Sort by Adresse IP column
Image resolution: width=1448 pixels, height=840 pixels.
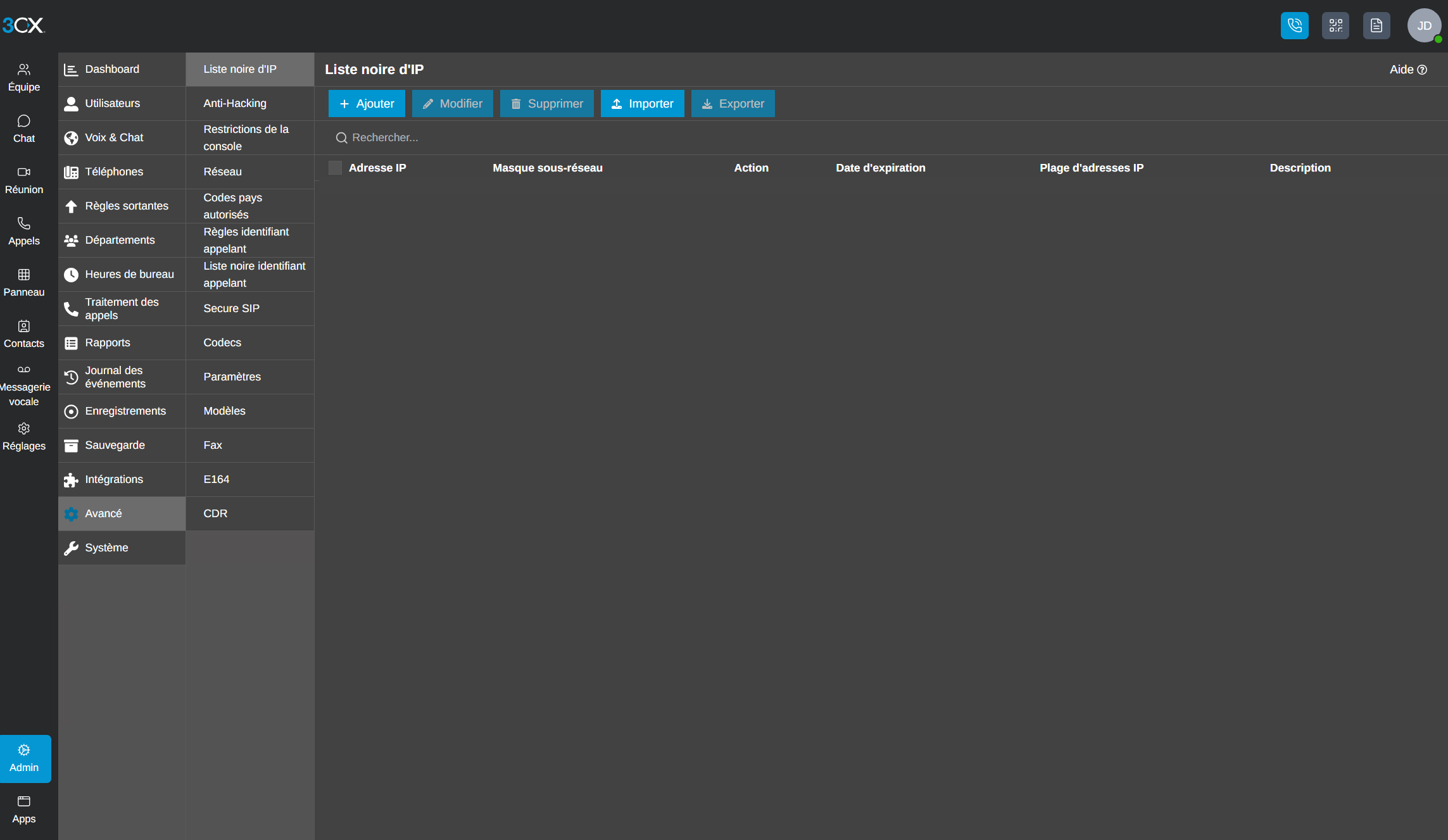[x=377, y=168]
